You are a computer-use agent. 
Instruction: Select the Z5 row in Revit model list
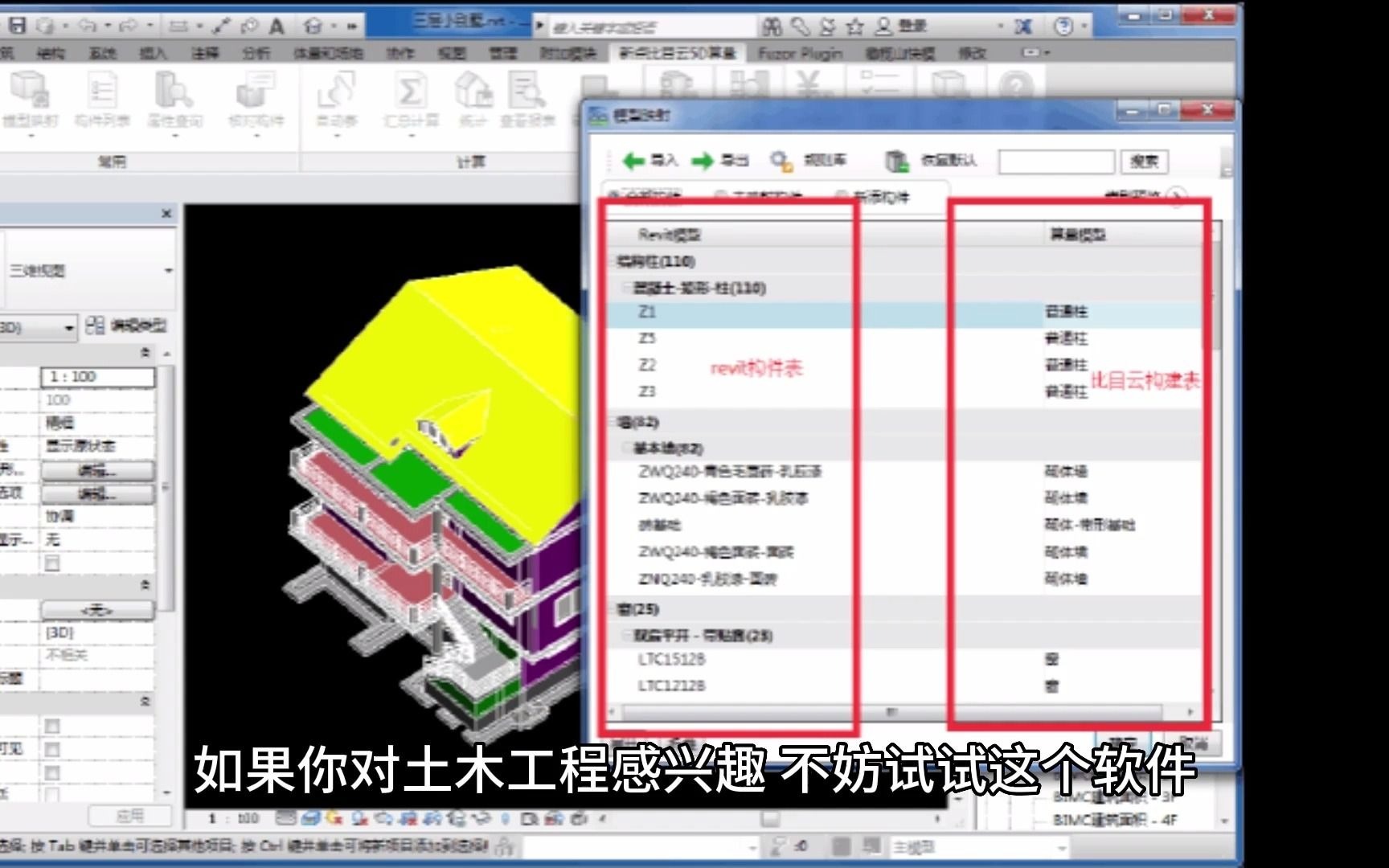(x=904, y=338)
